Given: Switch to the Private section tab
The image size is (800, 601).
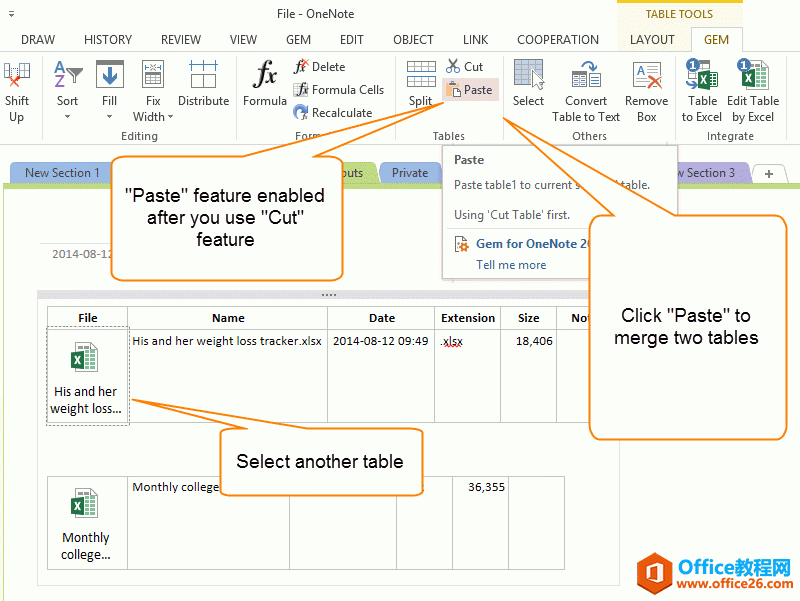Looking at the screenshot, I should point(410,173).
